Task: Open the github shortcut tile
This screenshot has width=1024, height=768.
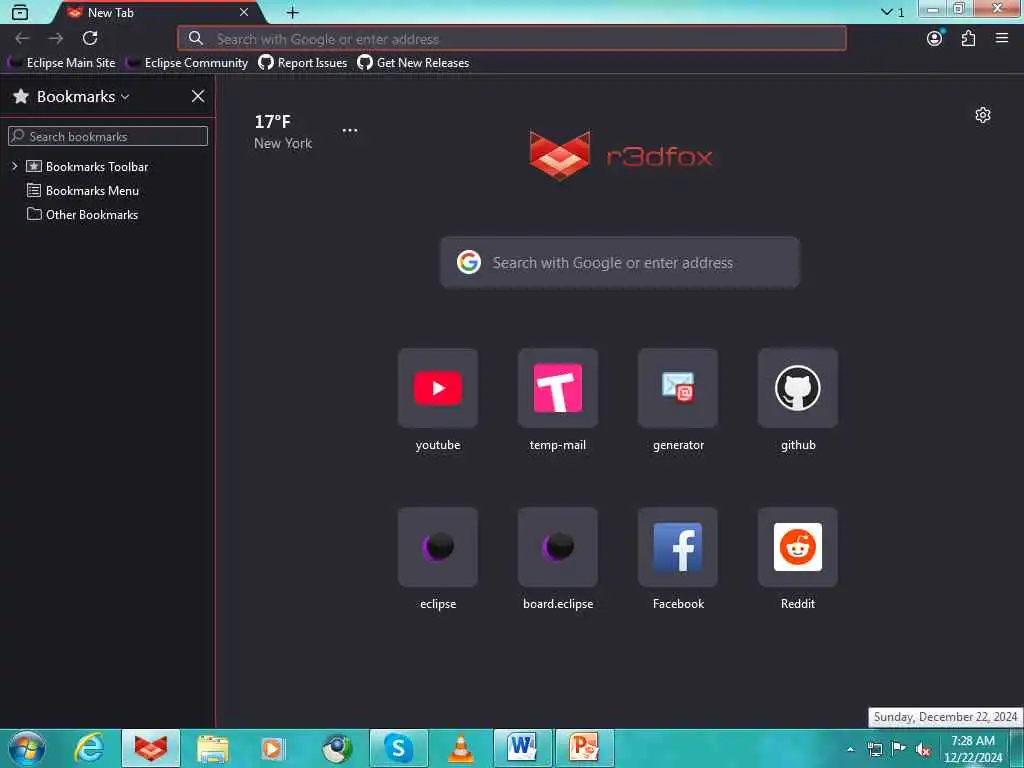Action: pyautogui.click(x=797, y=388)
